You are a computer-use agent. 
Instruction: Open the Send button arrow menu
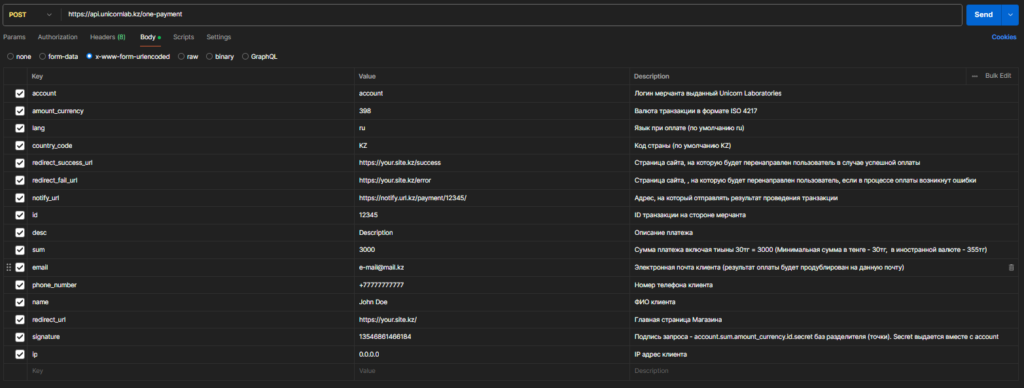click(x=1009, y=14)
